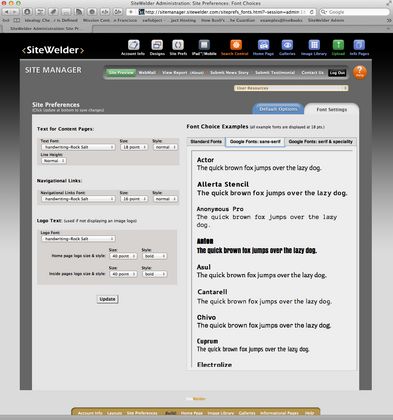This screenshot has height=420, width=393.
Task: Select the SiteWelder Administration browser tab
Action: (x=47, y=29)
